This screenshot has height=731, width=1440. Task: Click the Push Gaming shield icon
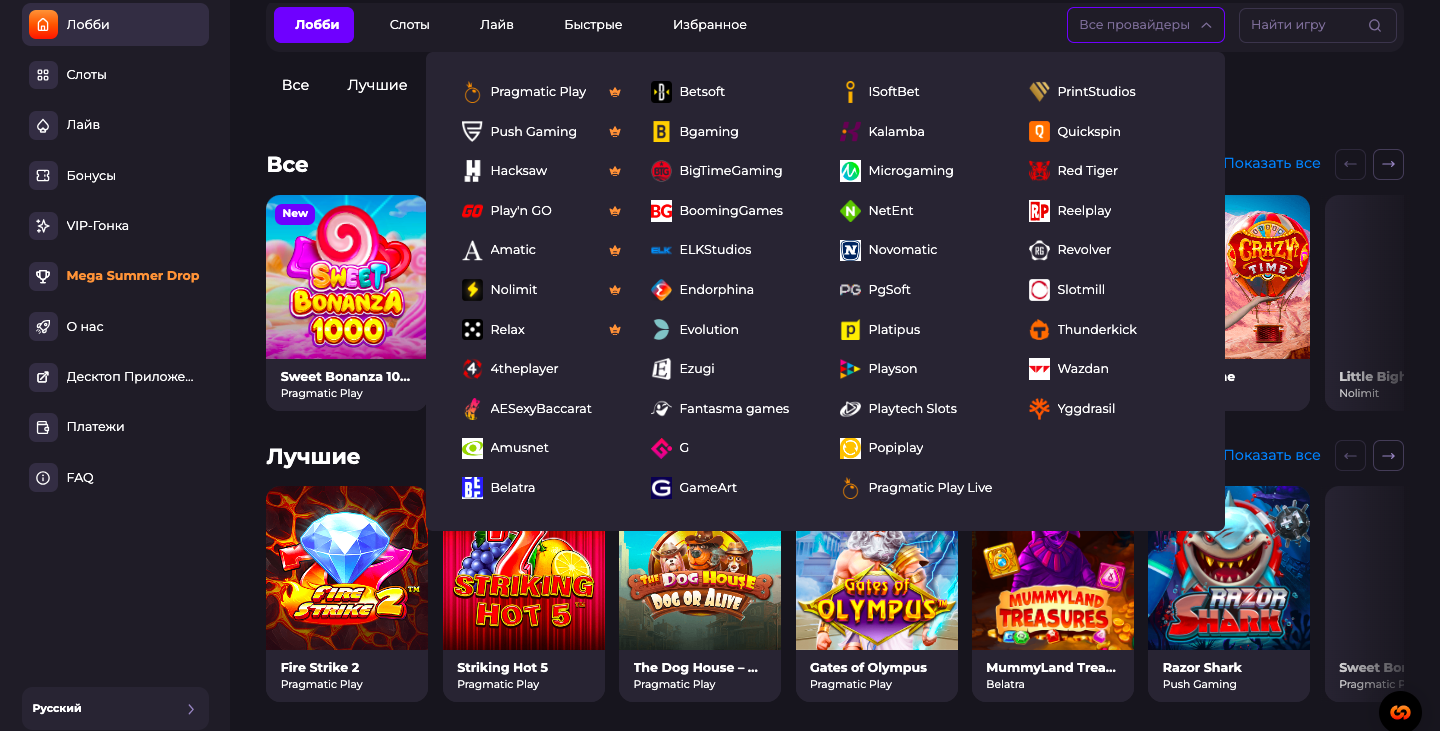[472, 131]
